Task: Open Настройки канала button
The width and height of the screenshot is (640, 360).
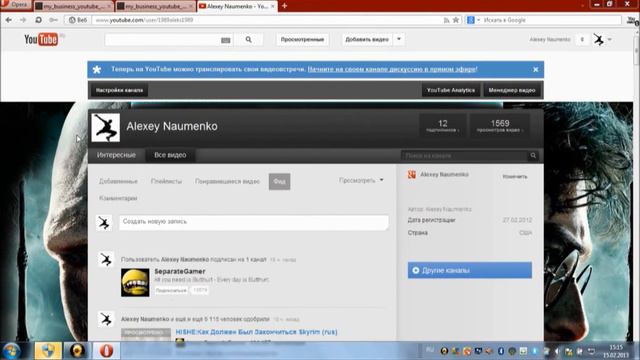Action: tap(119, 90)
